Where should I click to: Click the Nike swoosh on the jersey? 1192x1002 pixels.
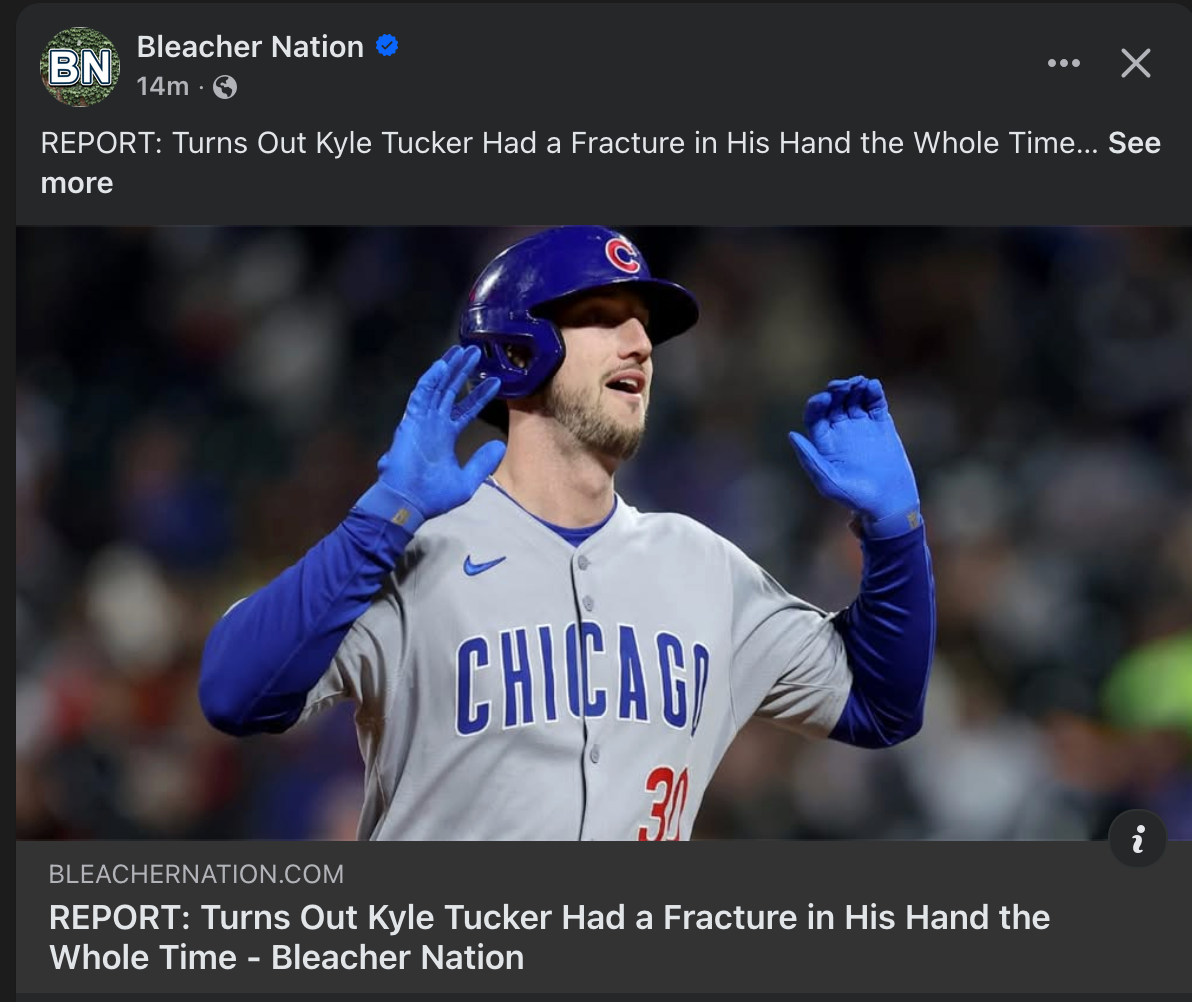pos(483,565)
